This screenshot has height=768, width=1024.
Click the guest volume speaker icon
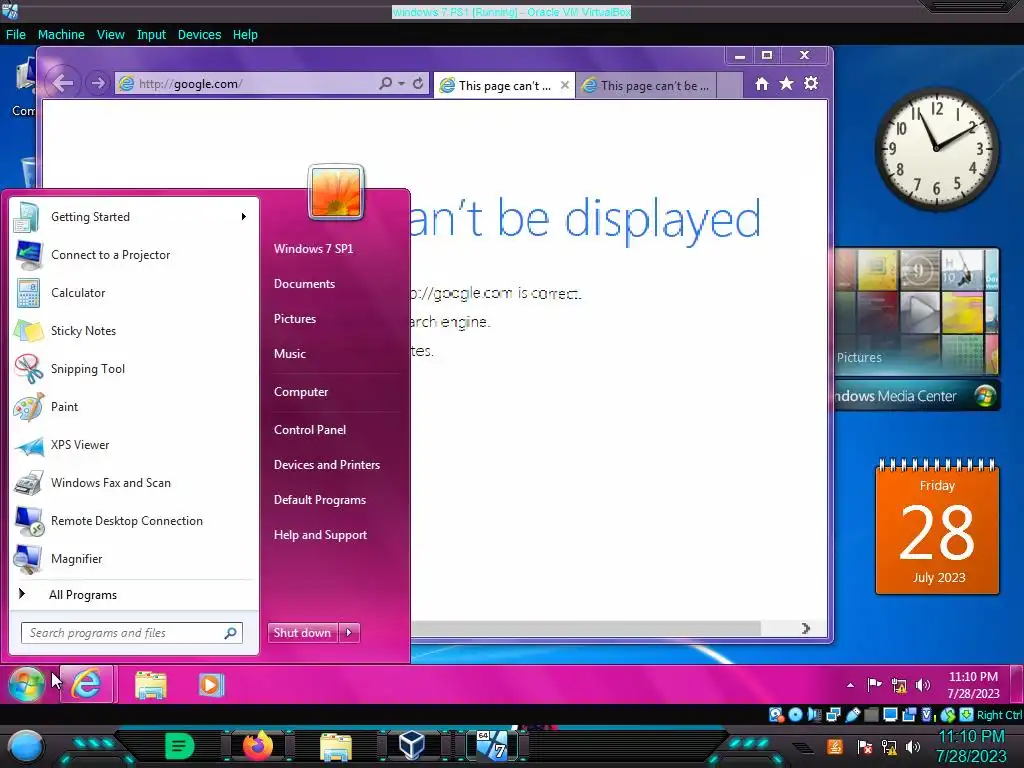[922, 685]
